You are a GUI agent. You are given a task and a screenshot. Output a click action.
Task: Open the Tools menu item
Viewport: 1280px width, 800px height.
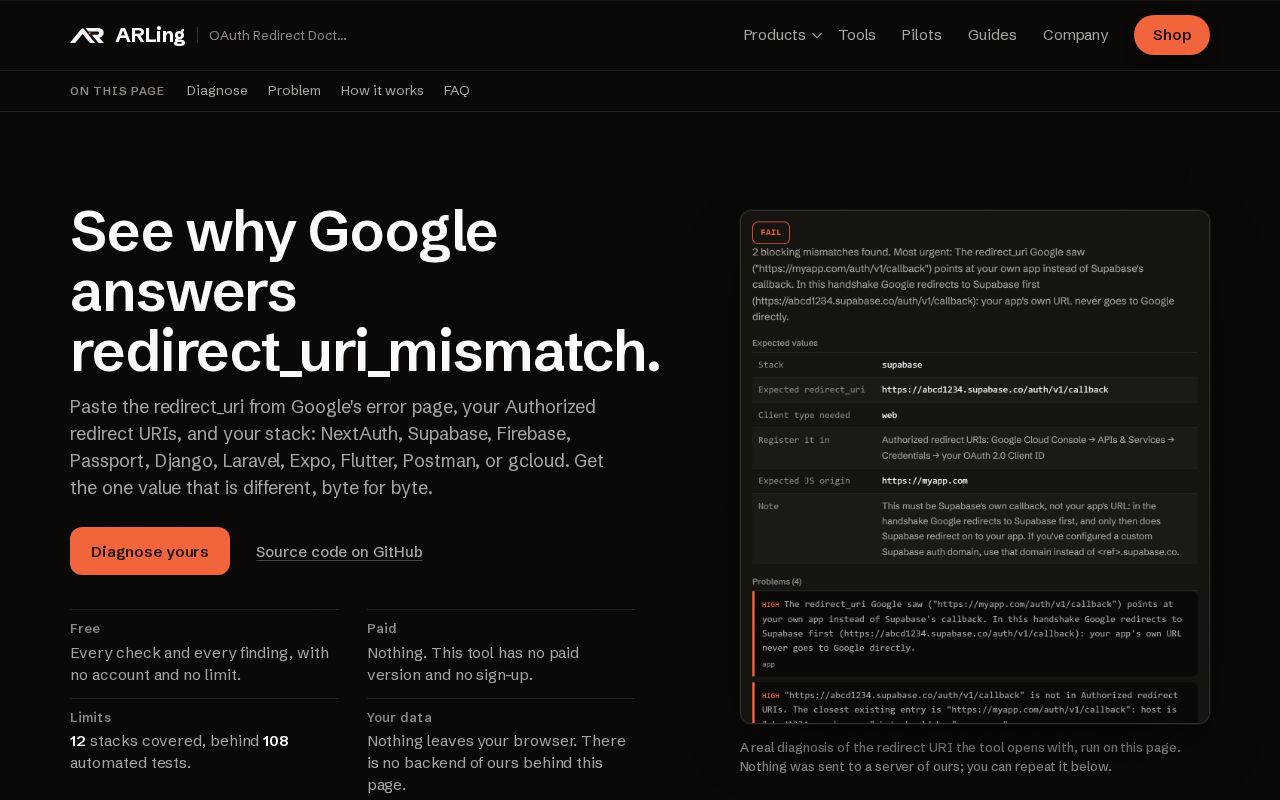[x=857, y=35]
